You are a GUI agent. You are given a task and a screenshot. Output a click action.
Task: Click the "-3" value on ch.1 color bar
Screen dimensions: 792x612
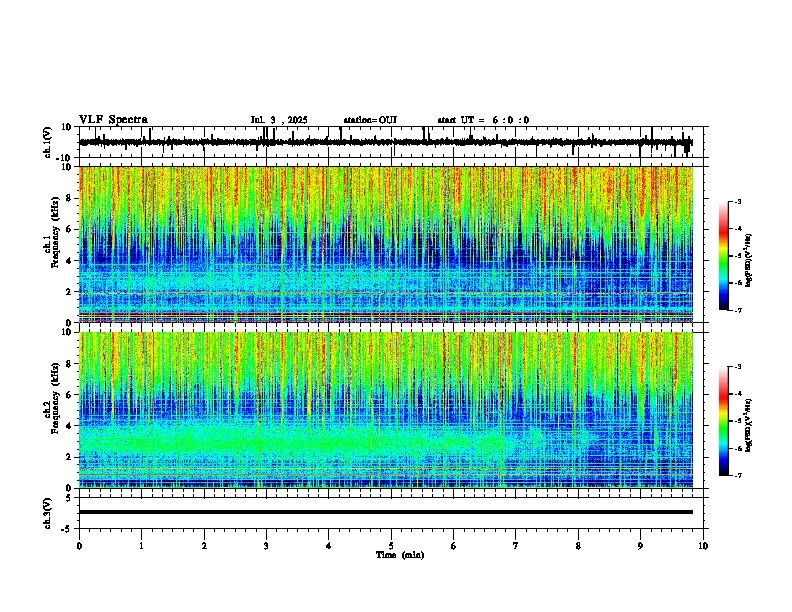(x=737, y=202)
